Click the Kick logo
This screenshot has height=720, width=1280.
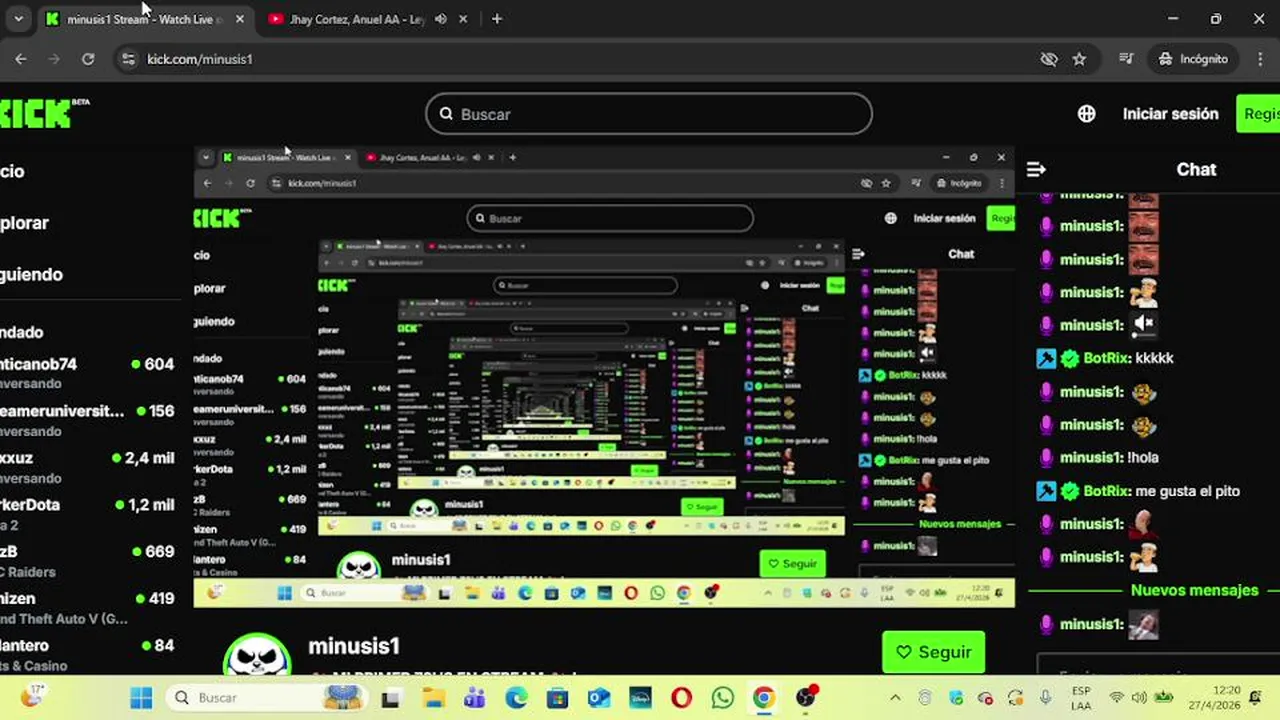(x=45, y=113)
